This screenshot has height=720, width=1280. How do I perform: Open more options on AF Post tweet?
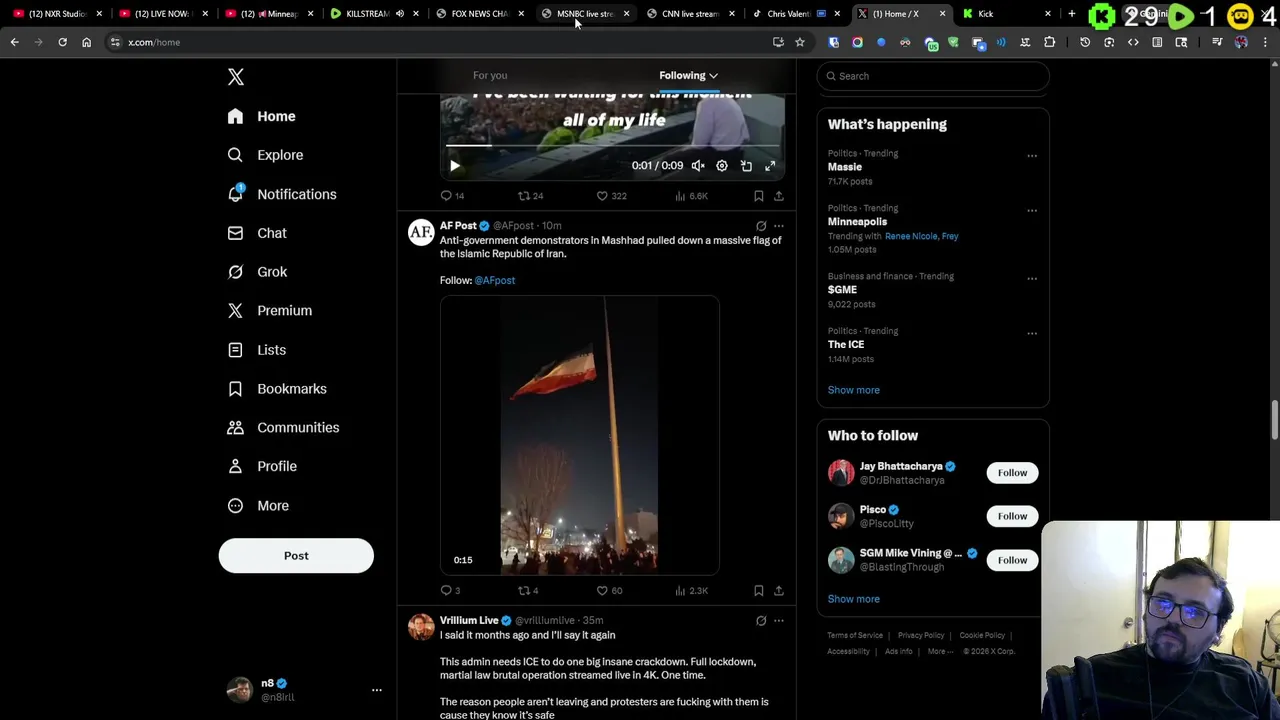click(x=779, y=226)
